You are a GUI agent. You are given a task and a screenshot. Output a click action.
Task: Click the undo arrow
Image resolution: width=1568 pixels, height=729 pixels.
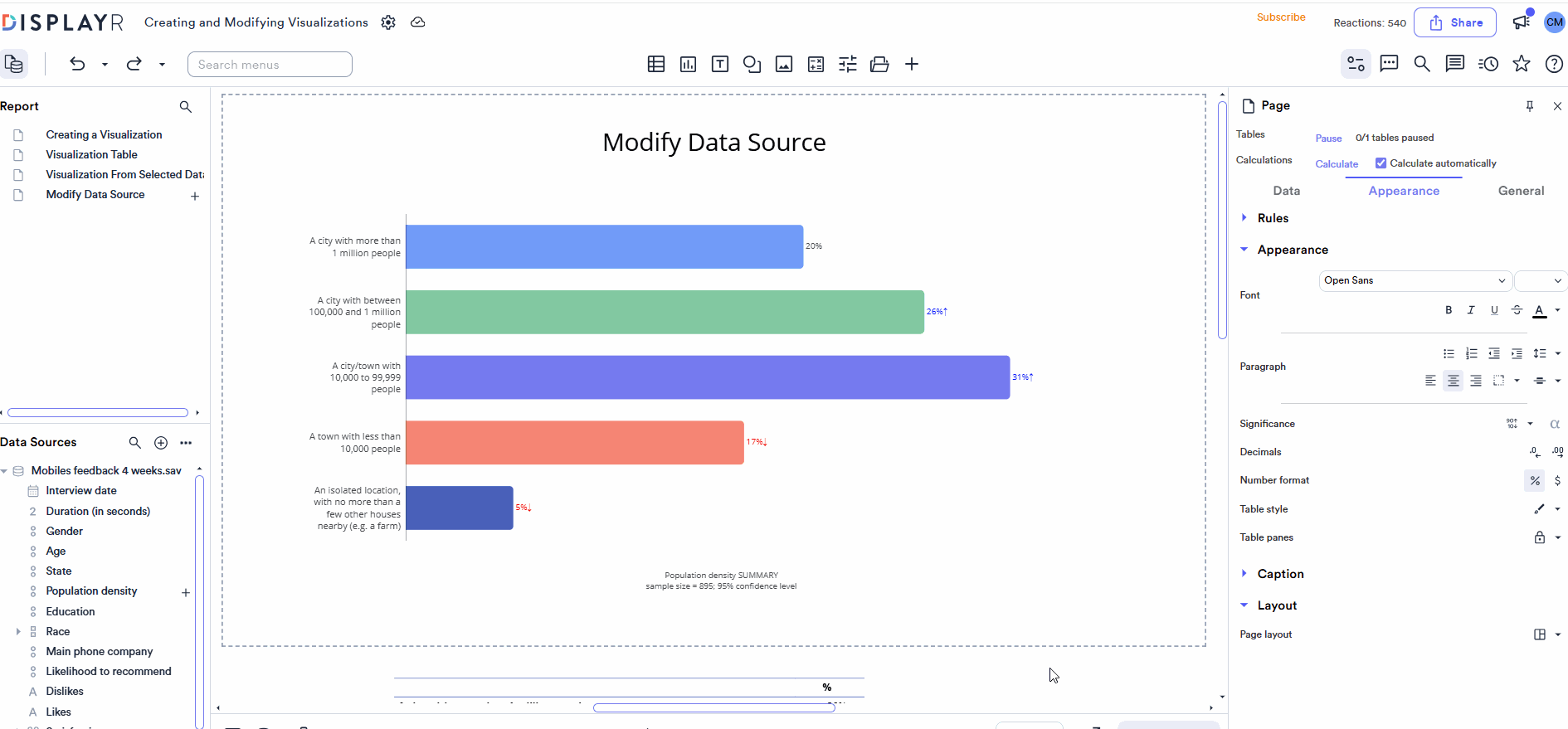[77, 64]
